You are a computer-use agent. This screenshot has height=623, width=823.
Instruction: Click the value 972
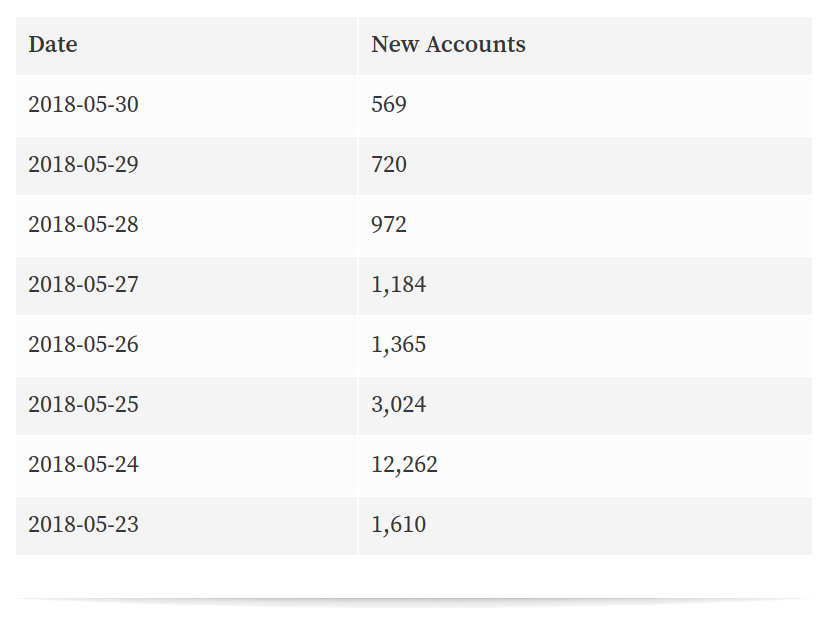point(389,225)
